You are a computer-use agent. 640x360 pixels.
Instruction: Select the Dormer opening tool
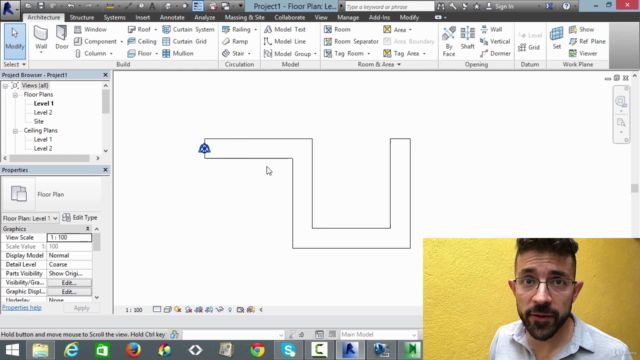(x=496, y=53)
